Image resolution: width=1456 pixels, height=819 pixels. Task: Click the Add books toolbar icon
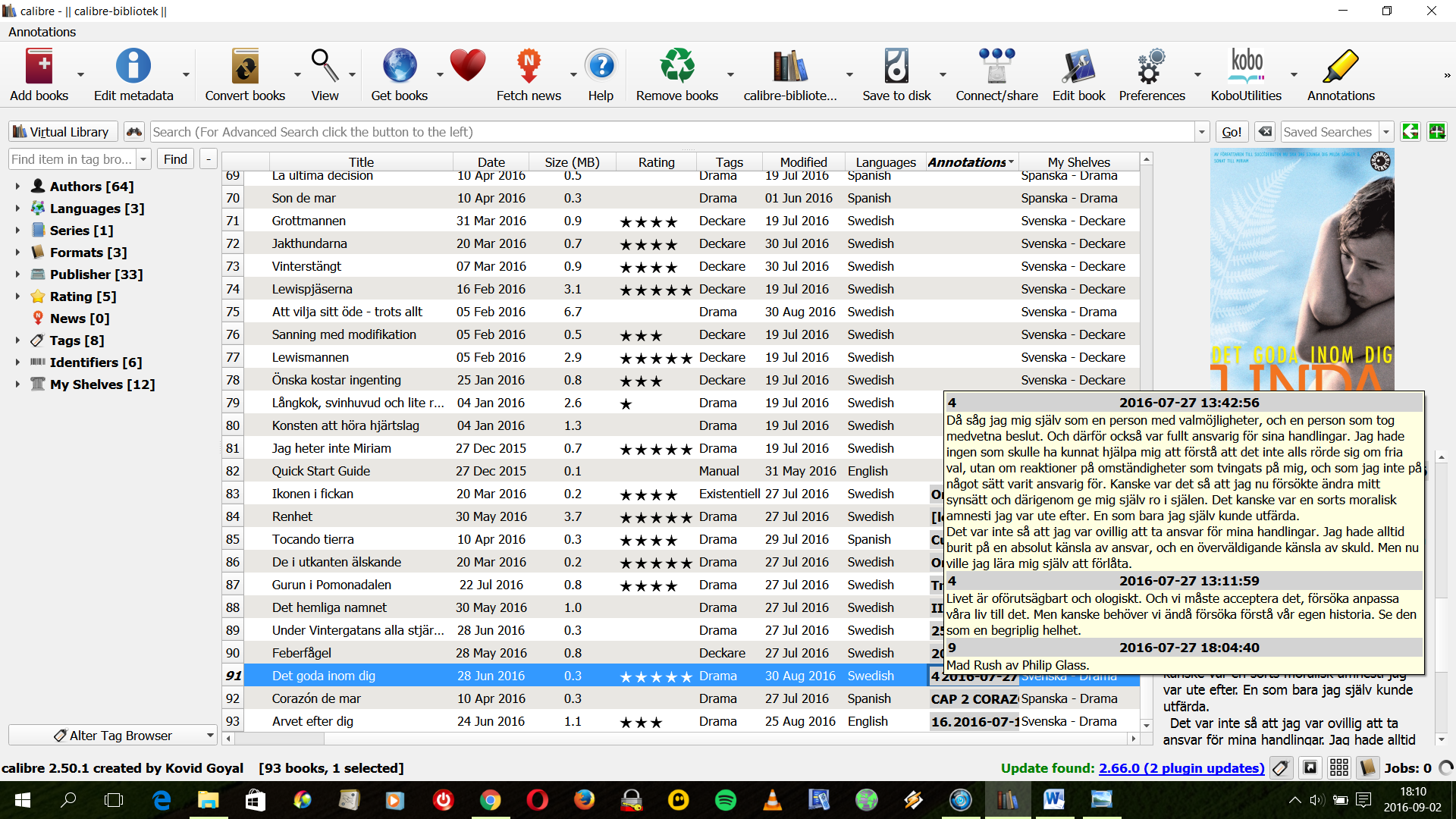(39, 67)
